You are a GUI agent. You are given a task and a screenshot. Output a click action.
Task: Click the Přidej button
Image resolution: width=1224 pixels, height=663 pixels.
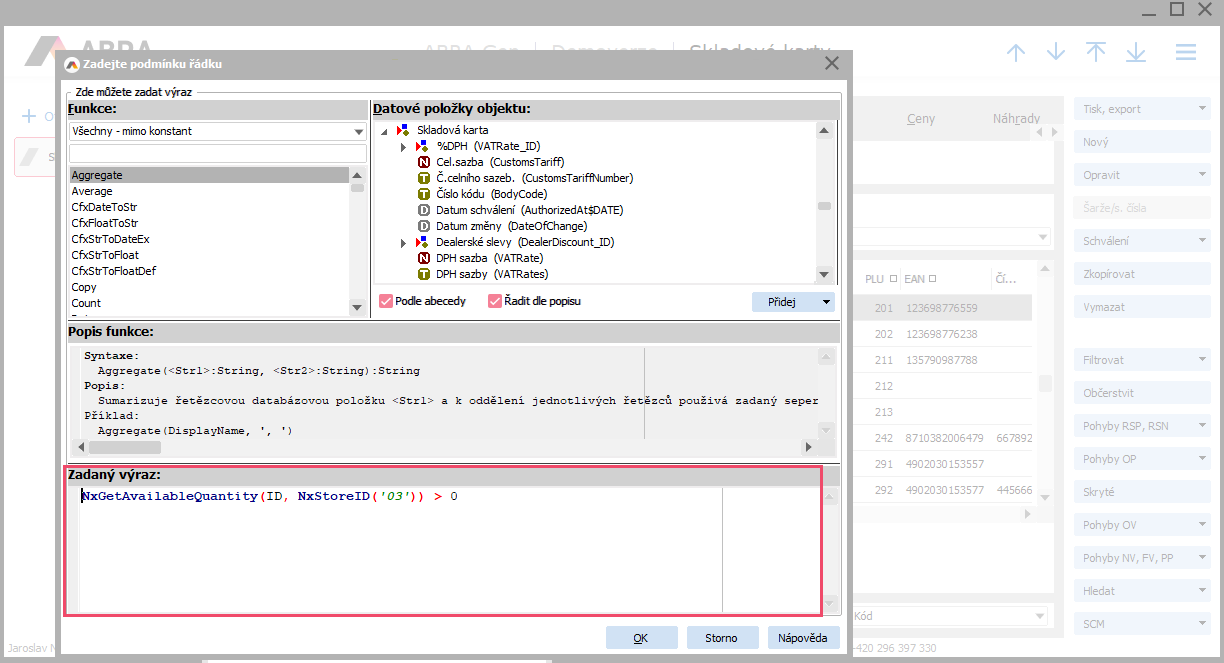pos(784,302)
